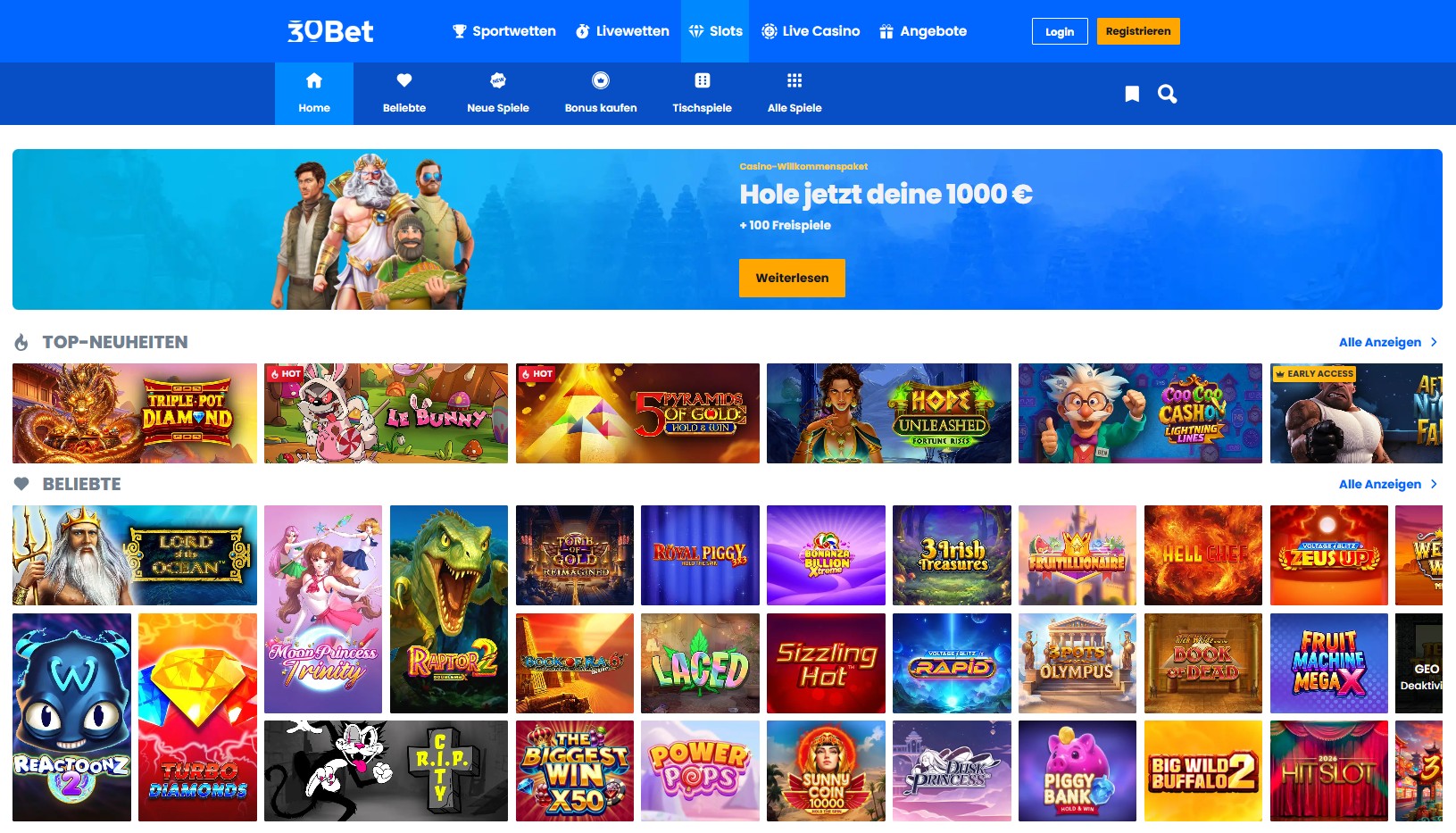Screen dimensions: 1456x833
Task: Expand Alle Anzeigen for Beliebte section
Action: pos(1388,484)
